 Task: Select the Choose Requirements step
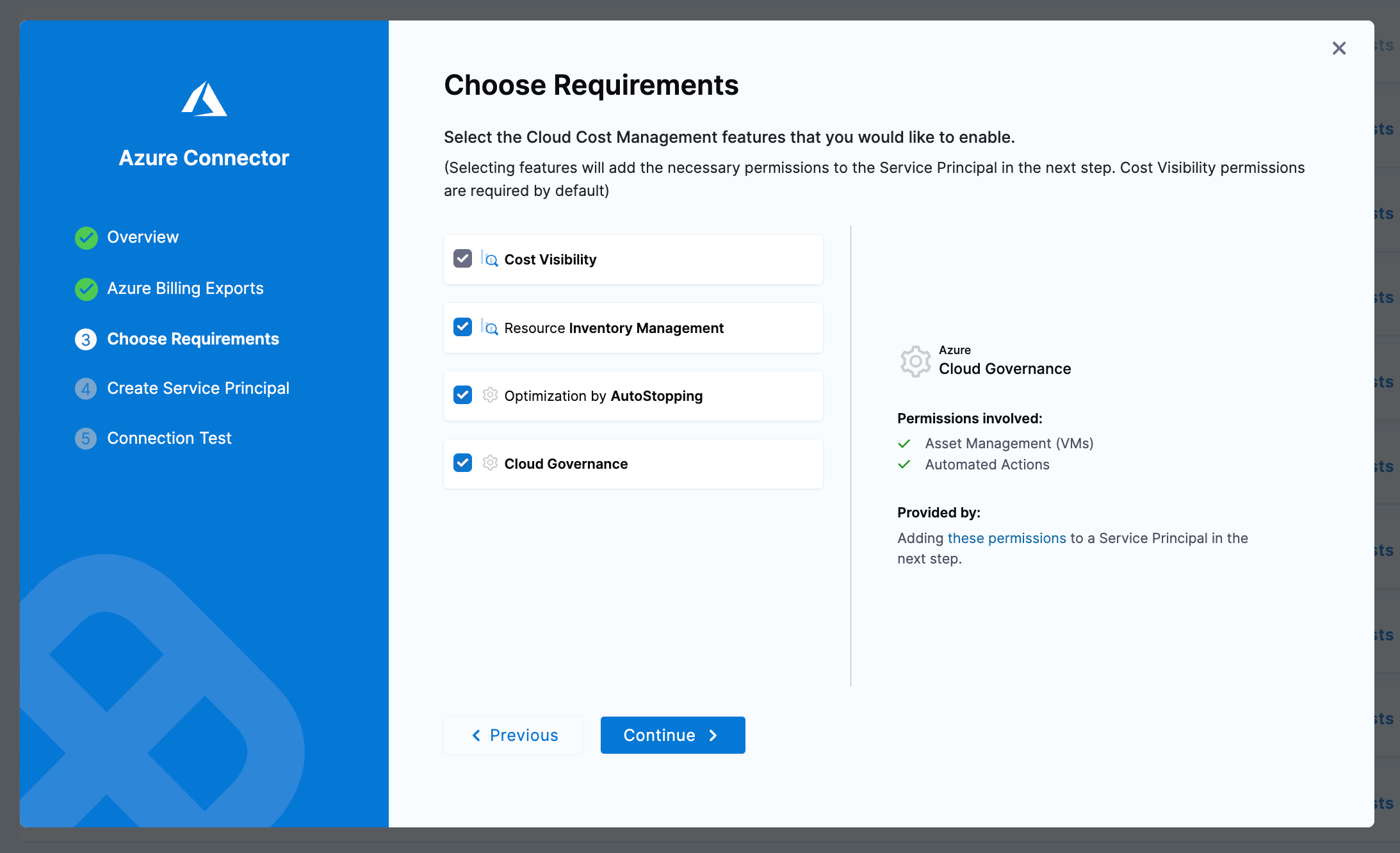tap(193, 339)
